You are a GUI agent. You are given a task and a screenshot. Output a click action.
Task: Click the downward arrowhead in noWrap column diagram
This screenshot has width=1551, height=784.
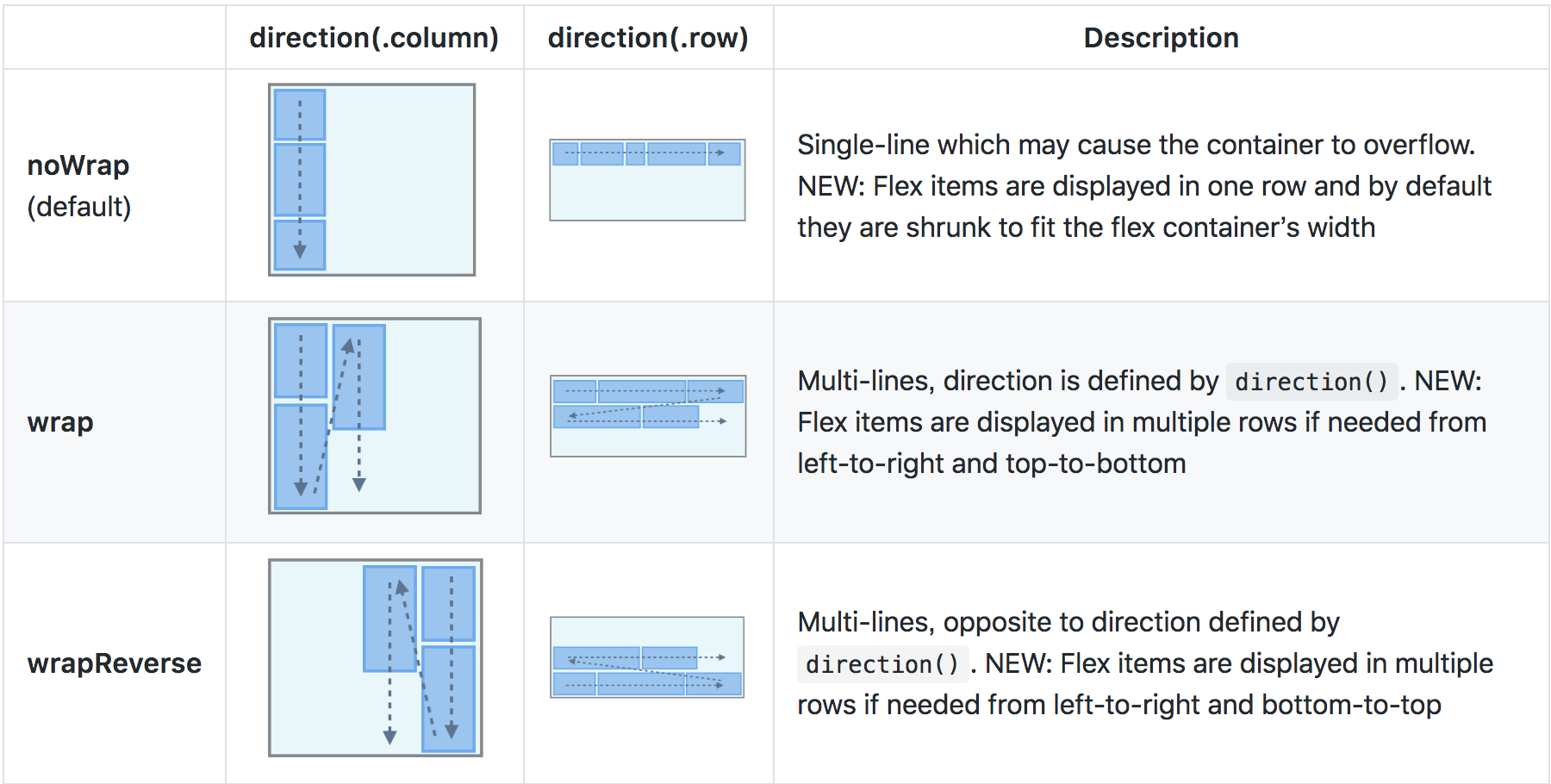[x=300, y=251]
